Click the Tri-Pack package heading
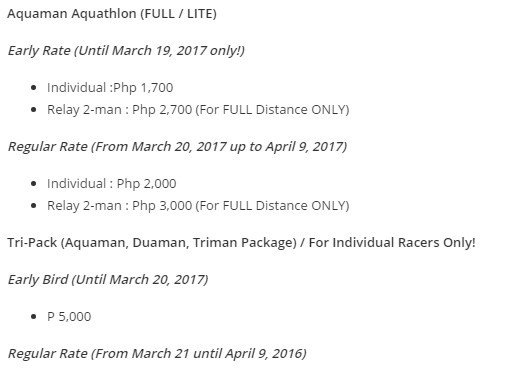 pos(241,243)
